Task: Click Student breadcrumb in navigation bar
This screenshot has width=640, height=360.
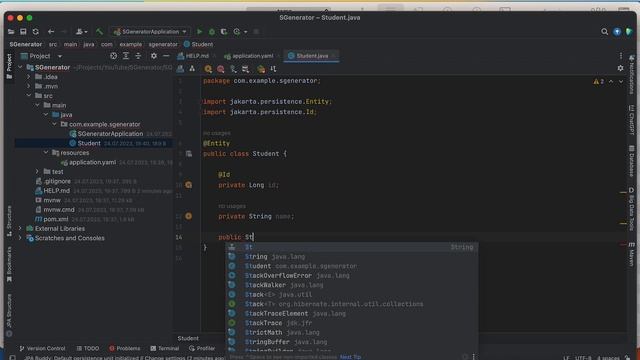Action: [x=198, y=44]
